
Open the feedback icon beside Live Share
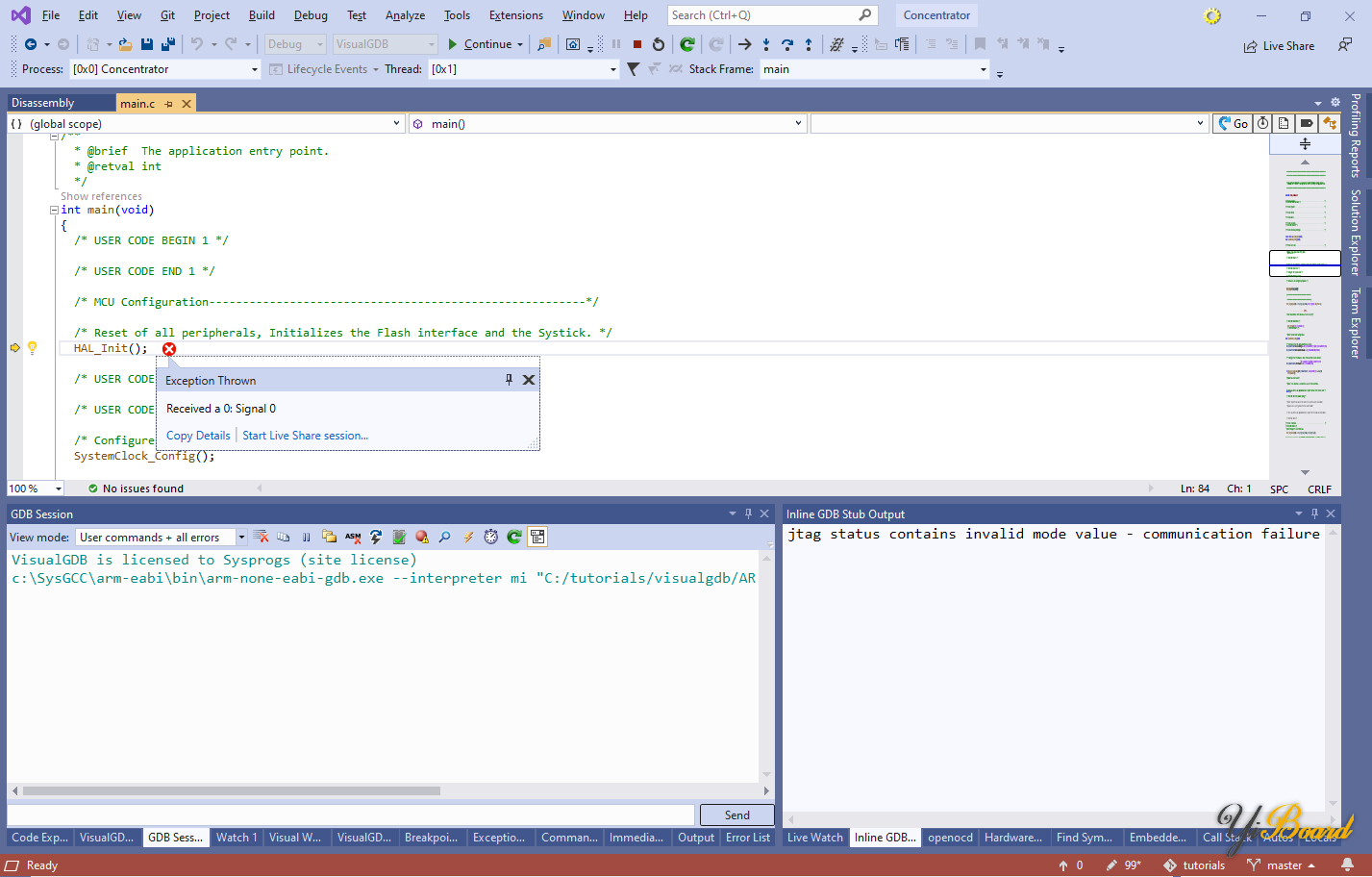coord(1345,45)
